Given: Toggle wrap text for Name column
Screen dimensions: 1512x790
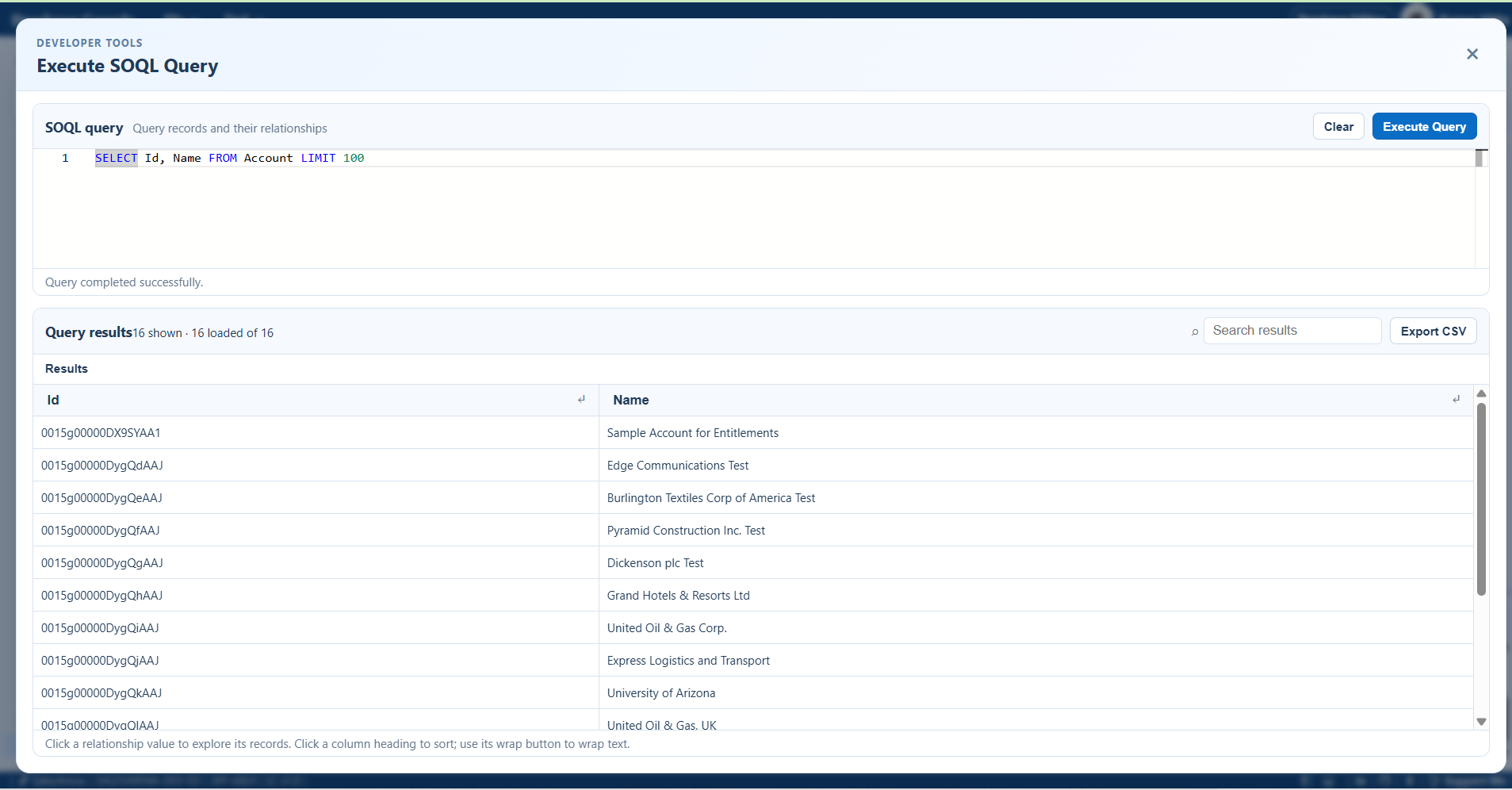Looking at the screenshot, I should coord(1456,400).
